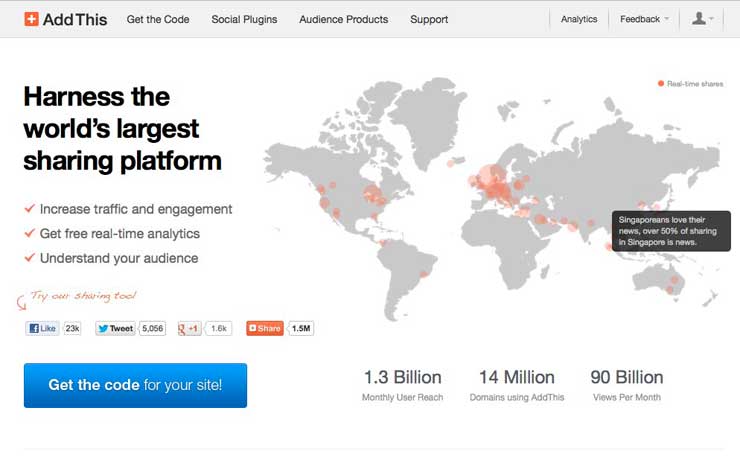This screenshot has width=740, height=469.
Task: Click the 23k Facebook like count
Action: [72, 328]
